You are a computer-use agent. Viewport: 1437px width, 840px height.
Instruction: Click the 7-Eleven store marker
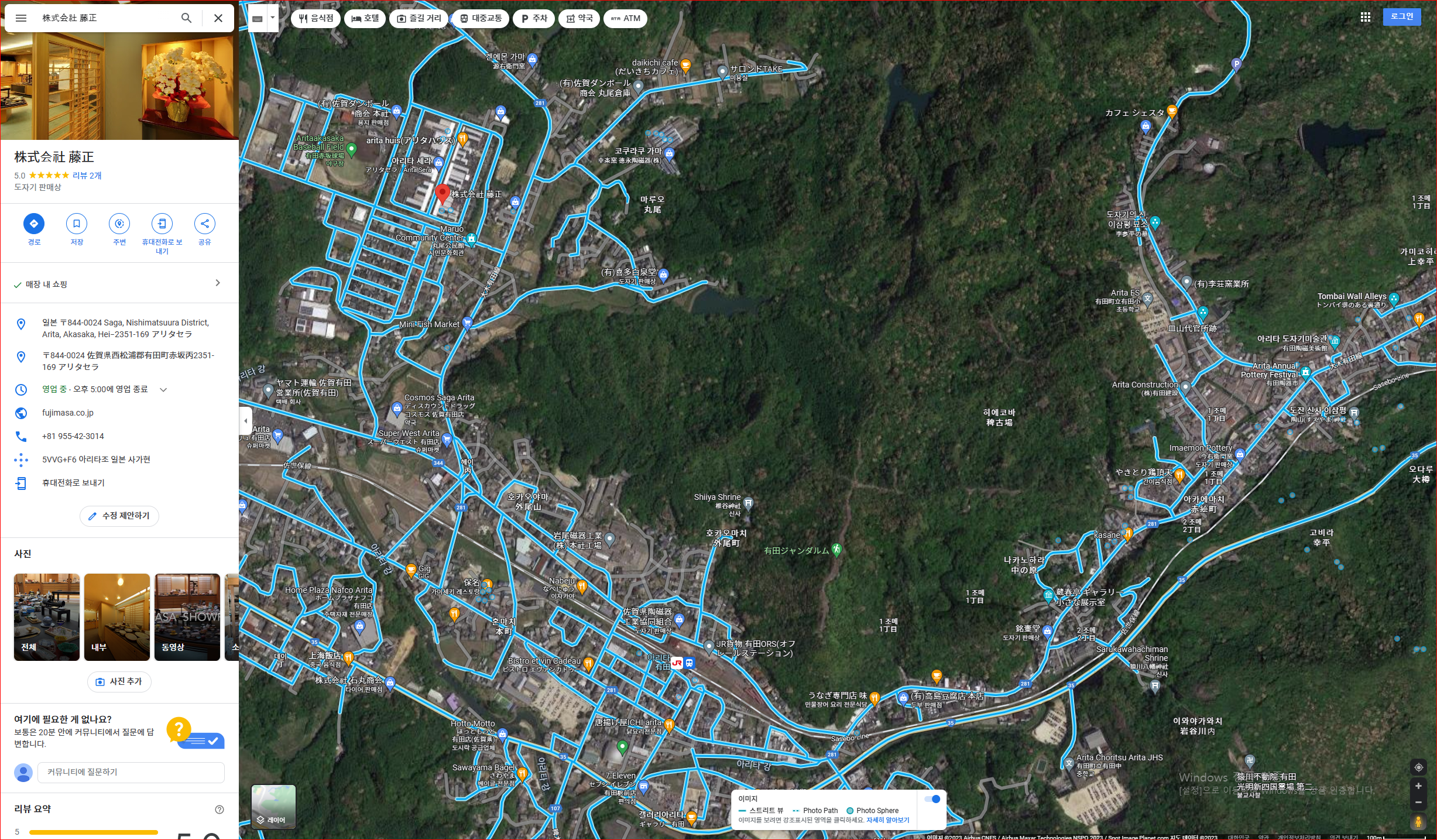tap(643, 786)
